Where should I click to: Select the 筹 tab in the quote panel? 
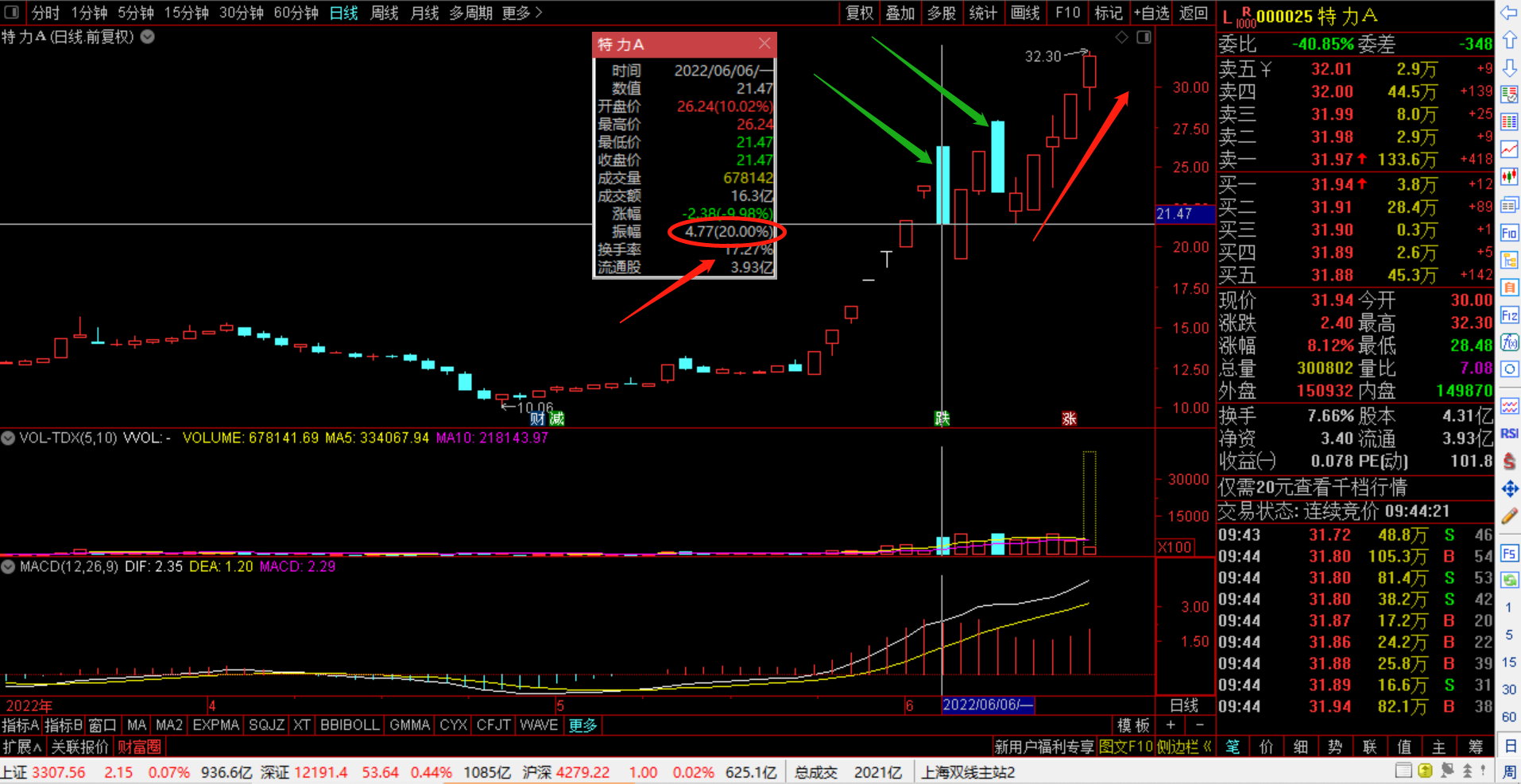pyautogui.click(x=1476, y=747)
